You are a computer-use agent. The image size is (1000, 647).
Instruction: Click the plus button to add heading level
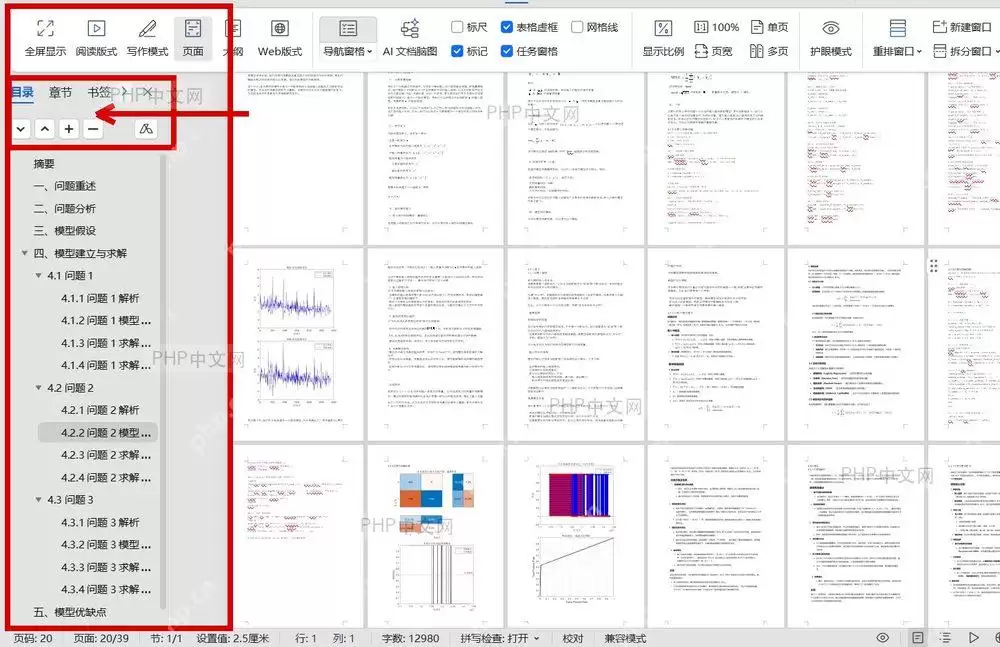(x=68, y=129)
